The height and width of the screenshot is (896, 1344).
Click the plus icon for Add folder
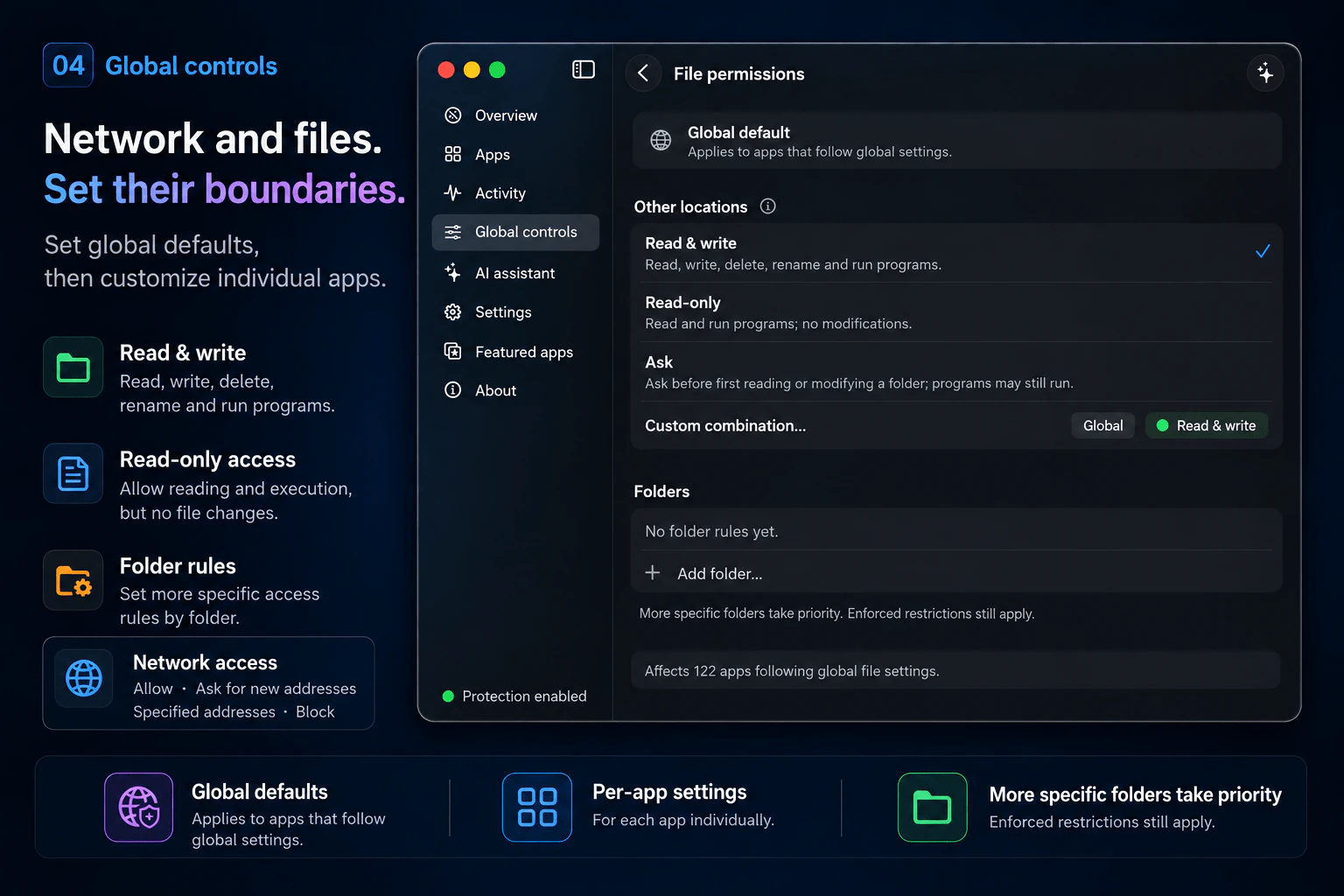tap(653, 573)
